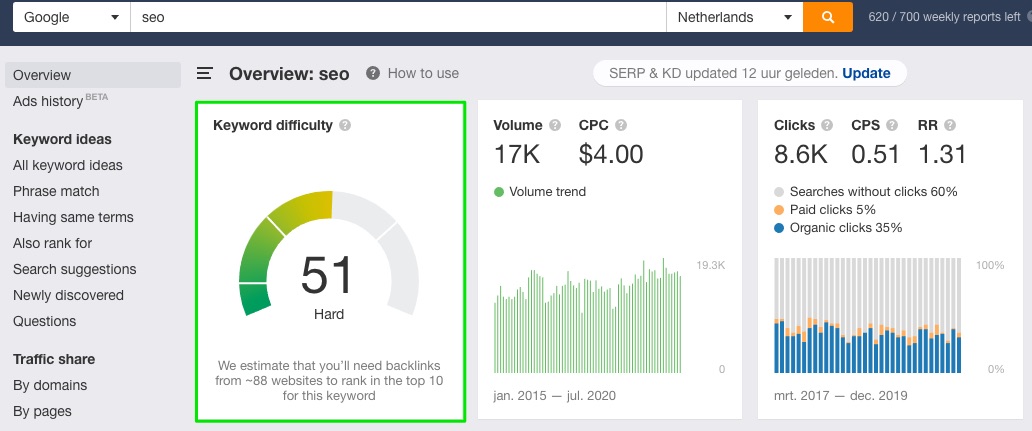The image size is (1032, 431).
Task: Click the Traffic share sidebar heading
Action: pos(54,359)
